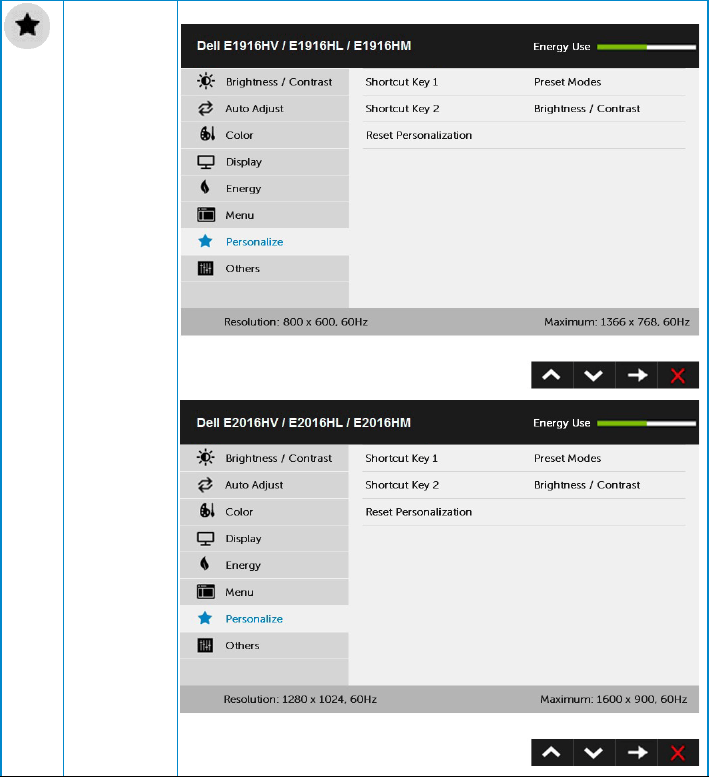Click the Preset Modes value in E1916HV menu
The image size is (709, 777).
(x=567, y=82)
